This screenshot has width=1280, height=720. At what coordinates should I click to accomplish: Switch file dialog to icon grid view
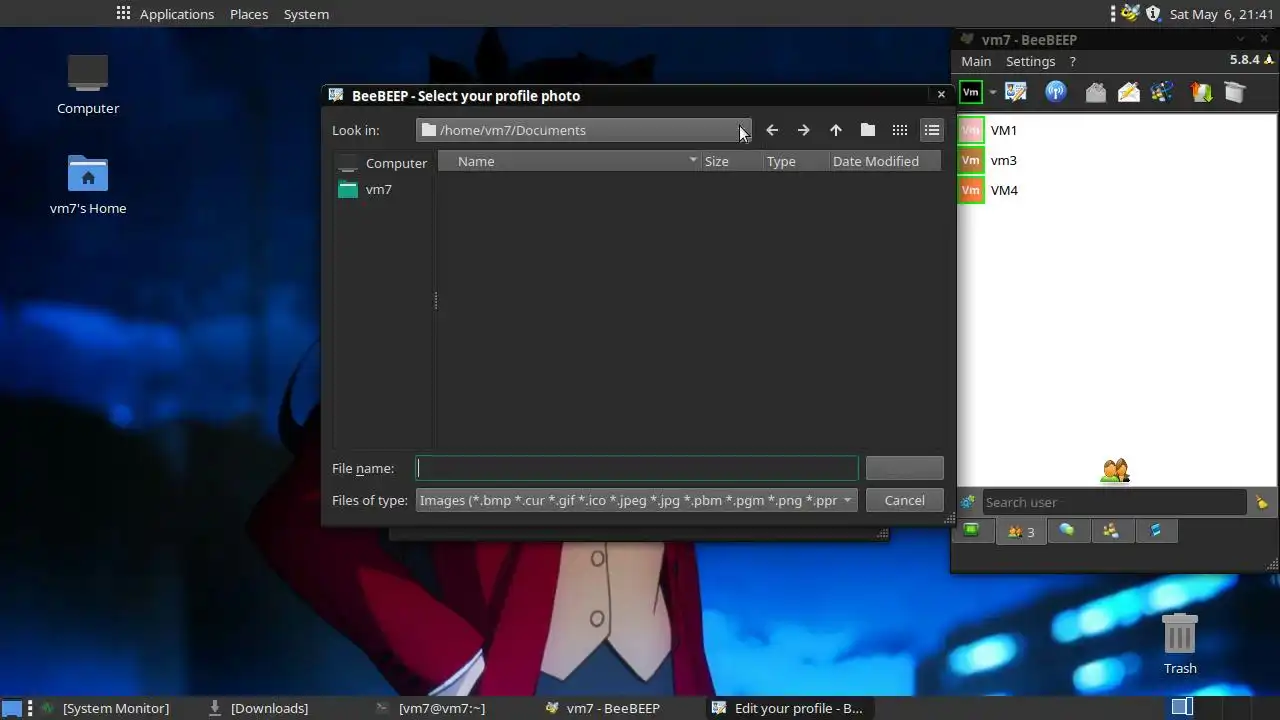tap(900, 130)
